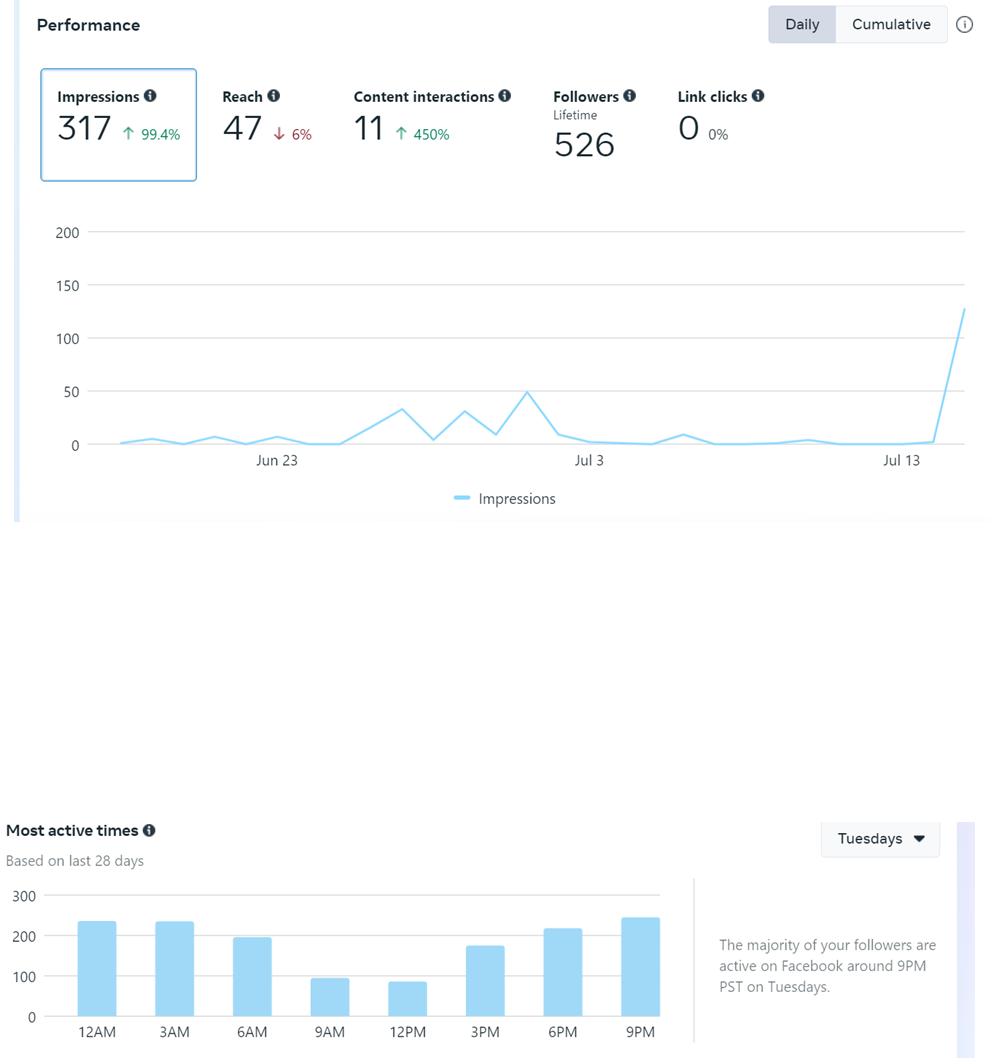Screen dimensions: 989x1058
Task: Switch chart view to Cumulative
Action: (891, 24)
